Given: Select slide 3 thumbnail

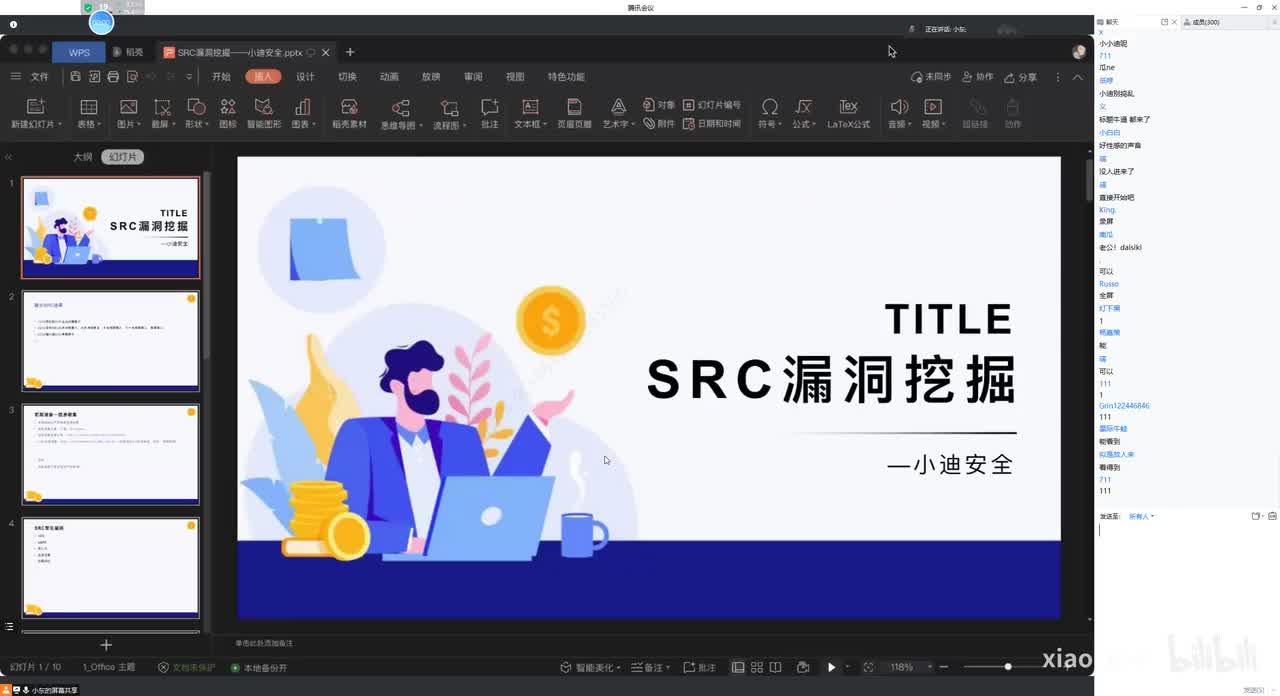Looking at the screenshot, I should [110, 454].
